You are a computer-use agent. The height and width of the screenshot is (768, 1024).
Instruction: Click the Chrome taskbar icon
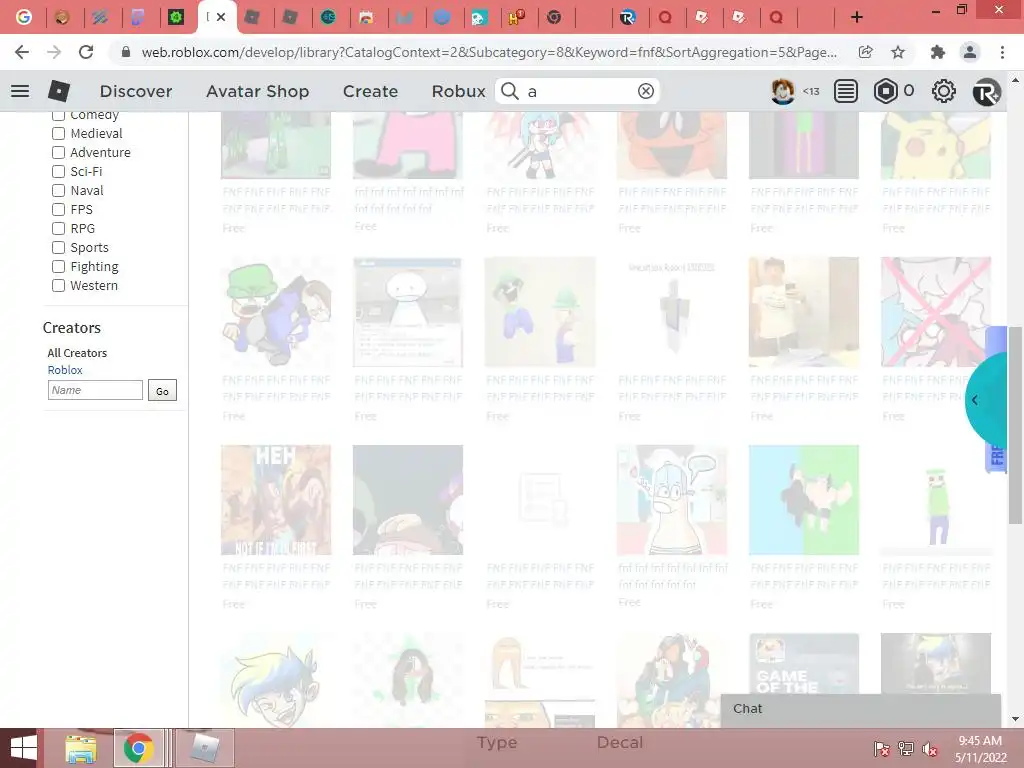click(x=138, y=748)
